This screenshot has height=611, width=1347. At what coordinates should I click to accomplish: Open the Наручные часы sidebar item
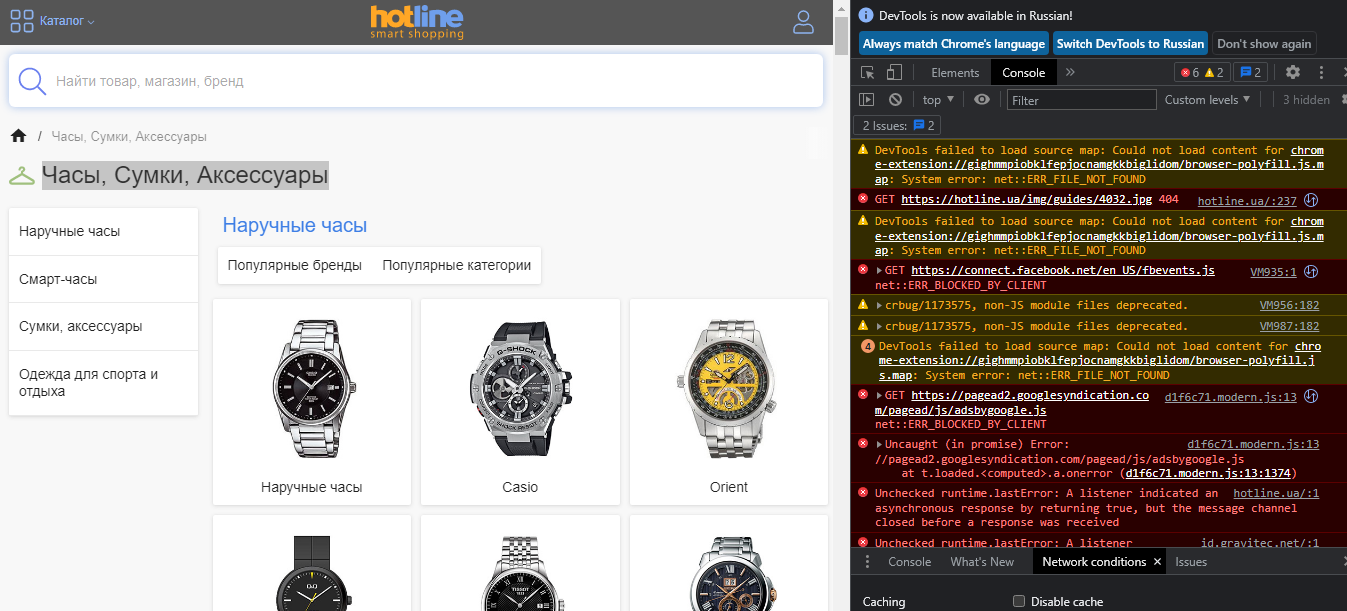coord(103,231)
